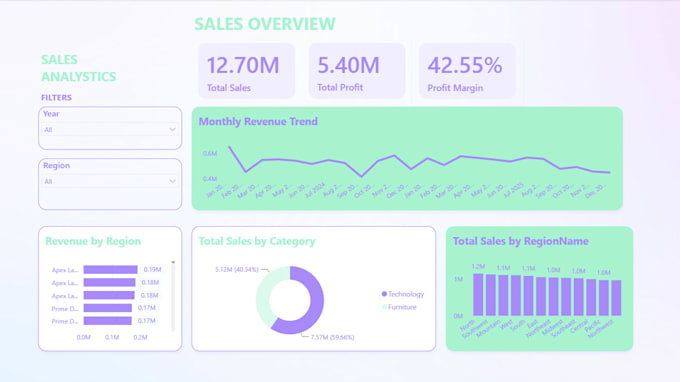The image size is (680, 382).
Task: Click the Jul 2024 axis label
Action: (x=315, y=190)
